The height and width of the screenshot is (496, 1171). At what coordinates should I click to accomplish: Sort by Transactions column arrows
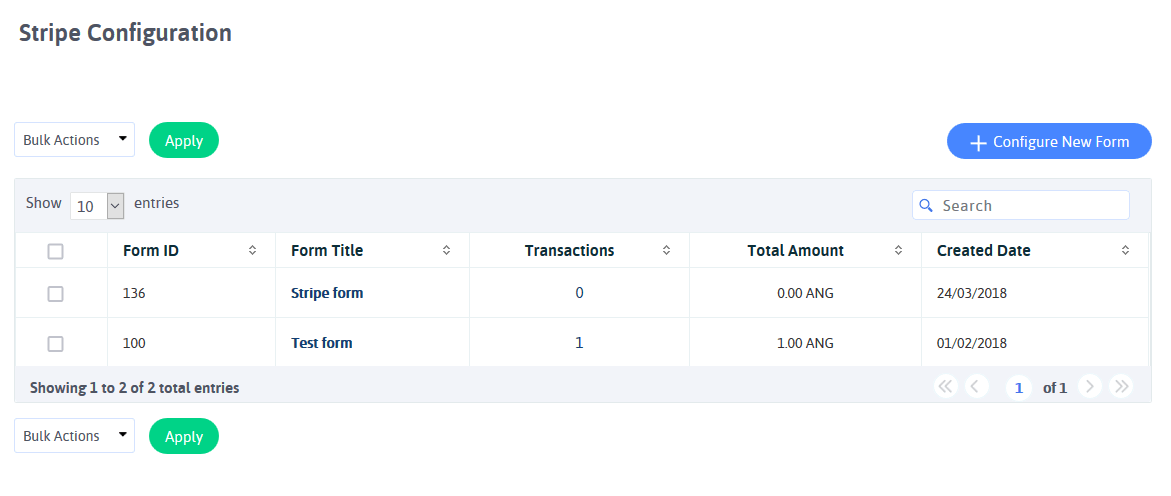point(666,251)
